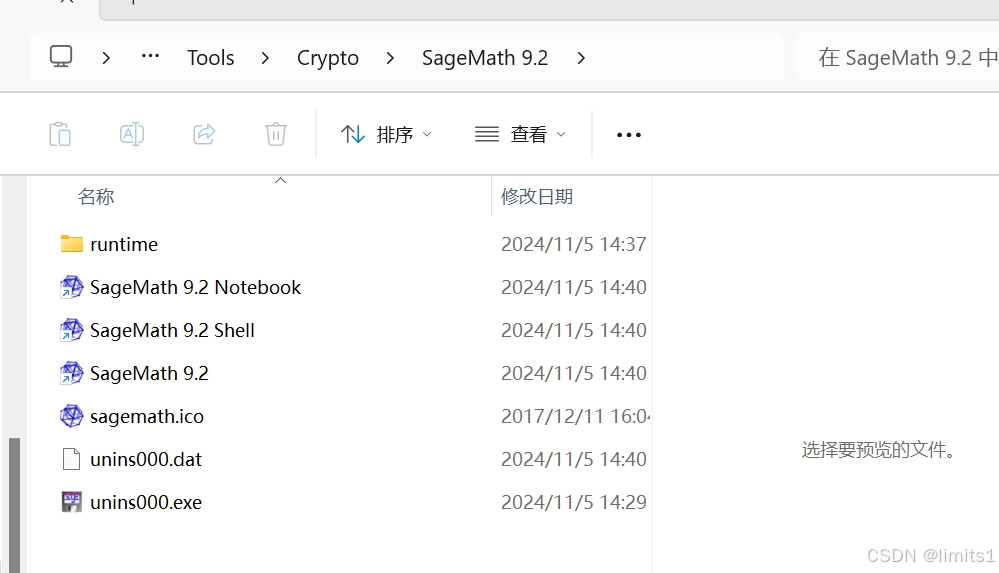Screen dimensions: 999x573
Task: Navigate to Crypto in the breadcrumb
Action: pyautogui.click(x=327, y=58)
